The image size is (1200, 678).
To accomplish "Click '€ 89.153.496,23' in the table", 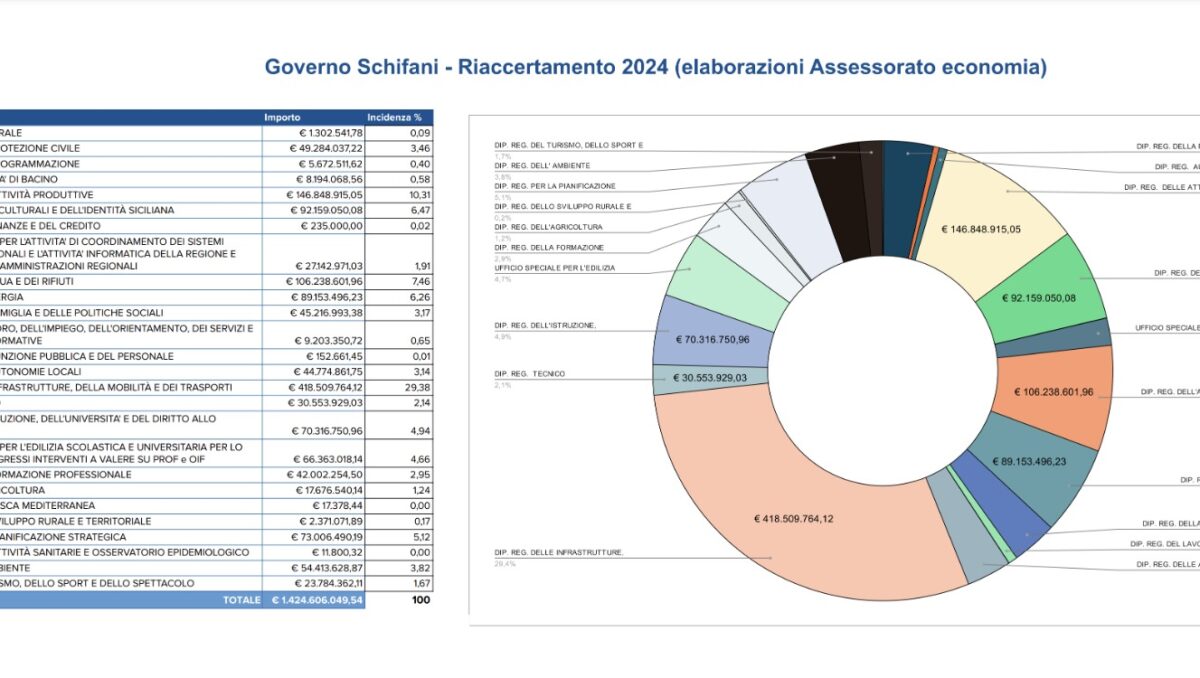I will [327, 297].
